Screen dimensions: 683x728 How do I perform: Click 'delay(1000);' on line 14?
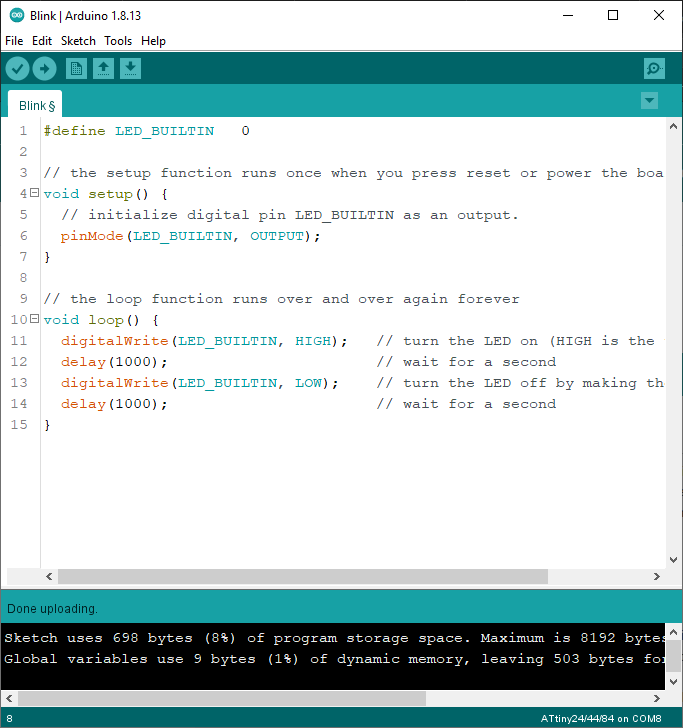[114, 404]
